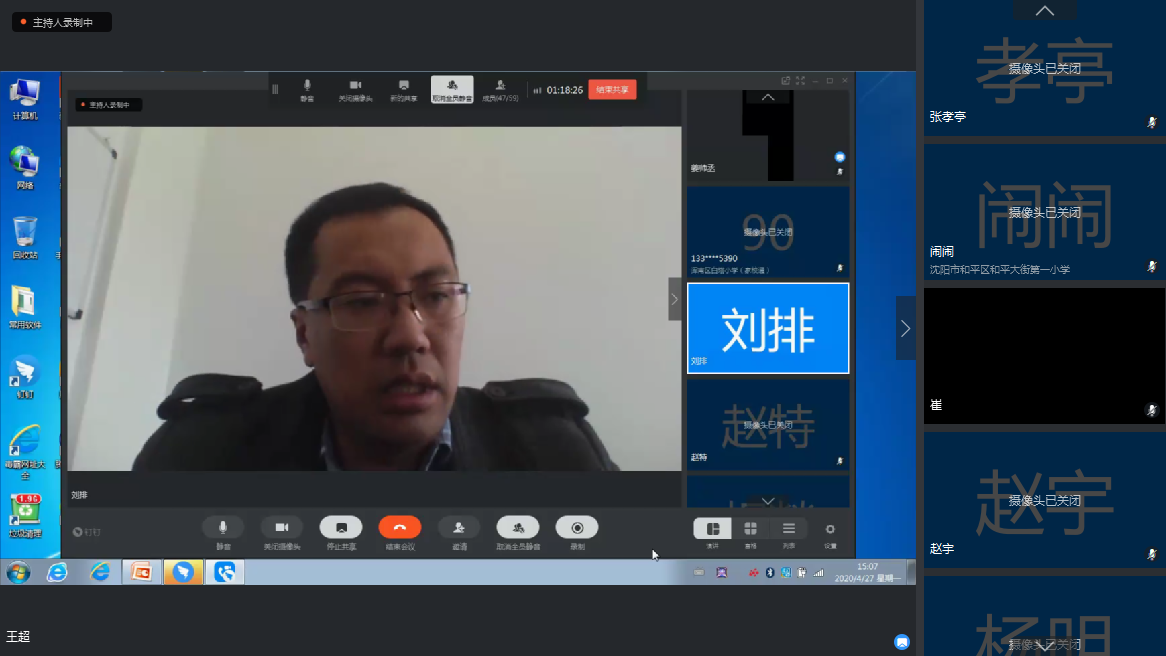This screenshot has height=656, width=1166.
Task: Click the 邀请 invite icon in meeting controls
Action: (459, 528)
